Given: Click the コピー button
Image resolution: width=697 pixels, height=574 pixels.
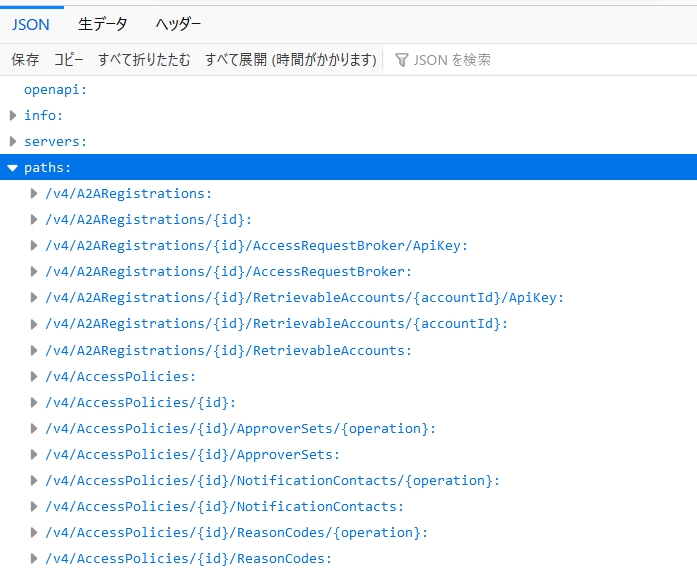Looking at the screenshot, I should coord(68,60).
